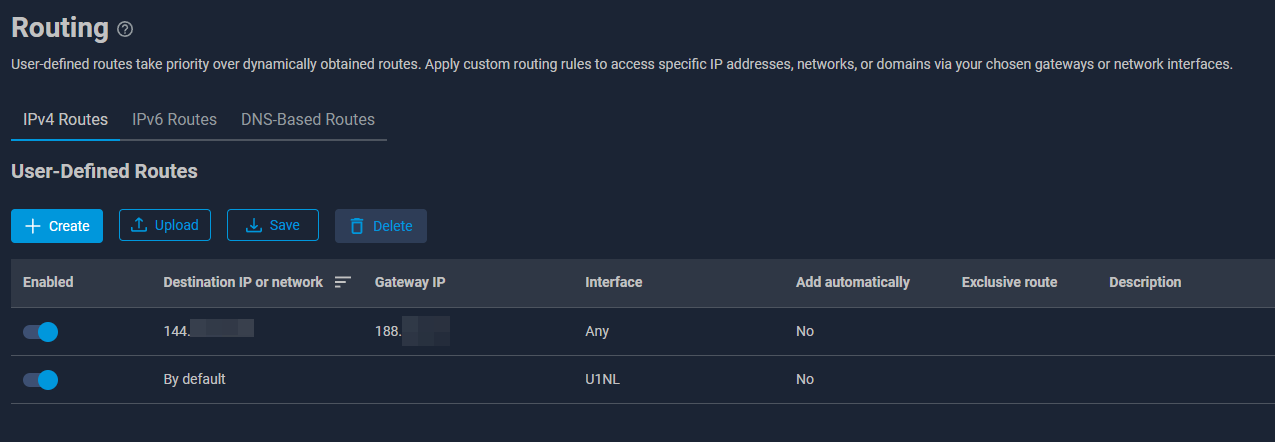Click the Add automatically column header
Screen dimensions: 1275x442
point(852,282)
